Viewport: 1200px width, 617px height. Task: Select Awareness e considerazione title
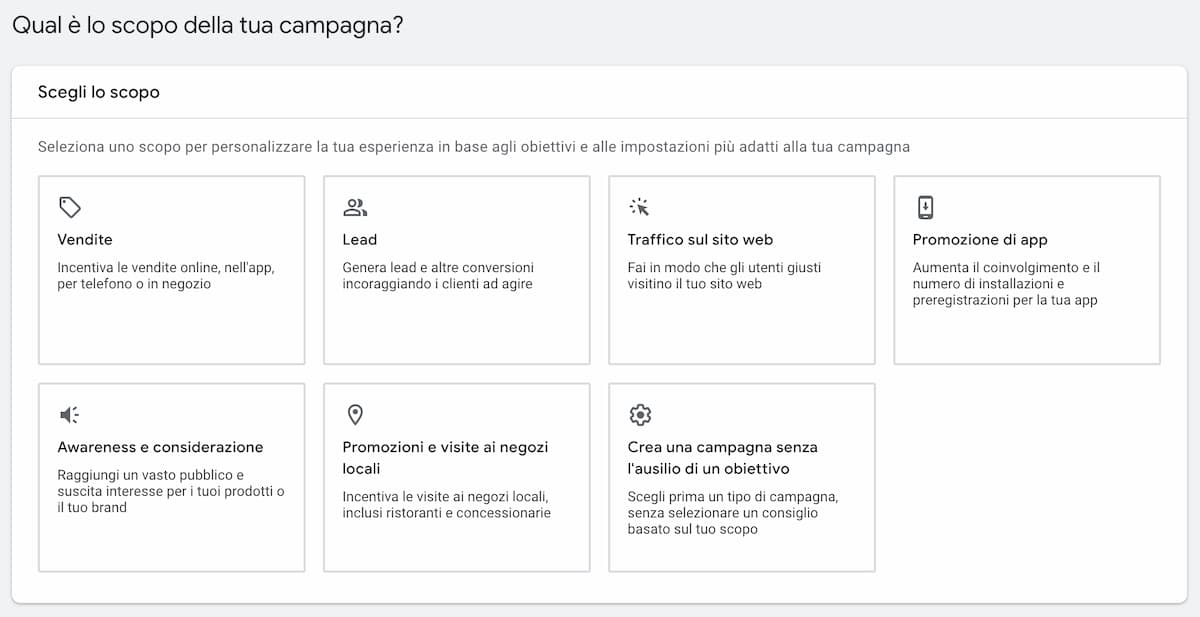coord(160,447)
